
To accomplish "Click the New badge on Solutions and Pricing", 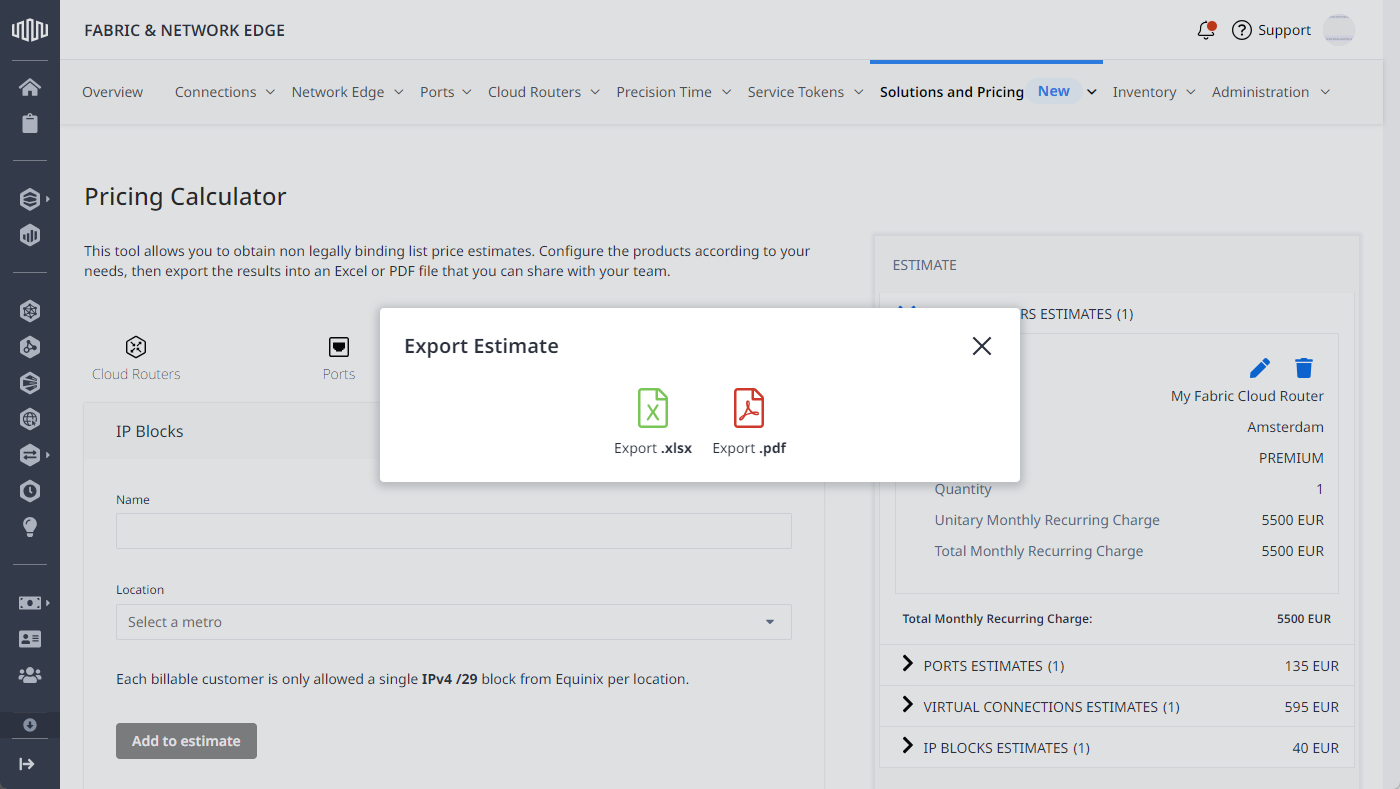I will [x=1054, y=91].
